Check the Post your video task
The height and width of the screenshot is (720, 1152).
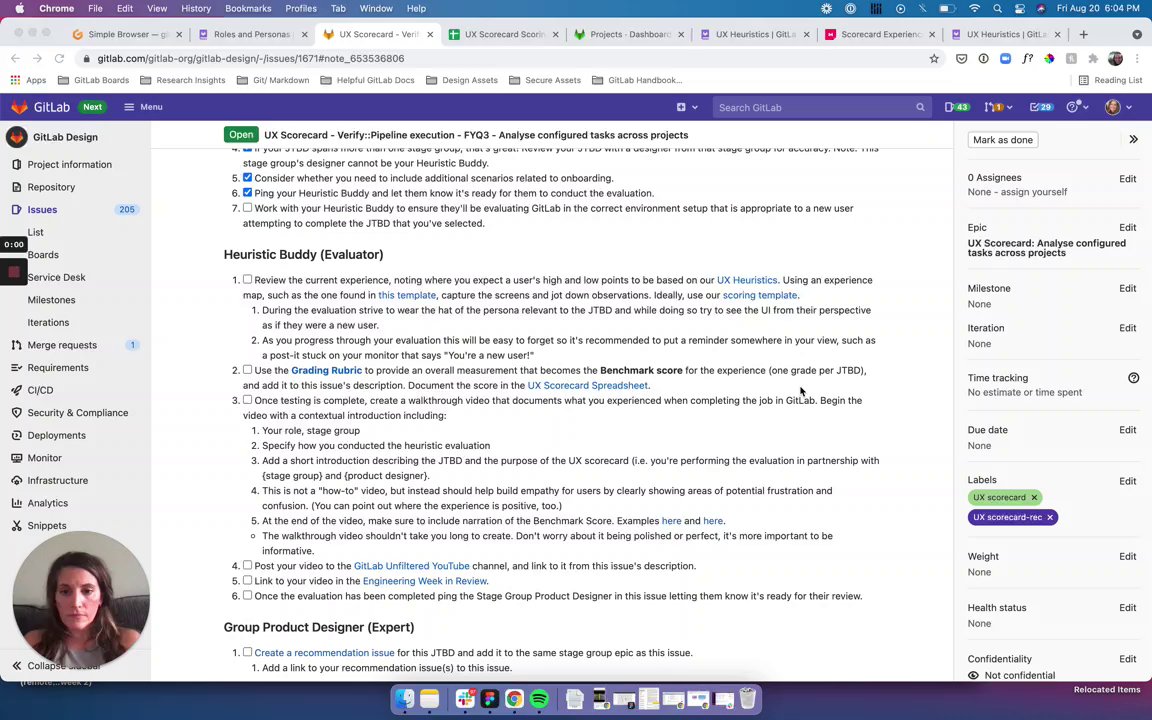pyautogui.click(x=248, y=565)
